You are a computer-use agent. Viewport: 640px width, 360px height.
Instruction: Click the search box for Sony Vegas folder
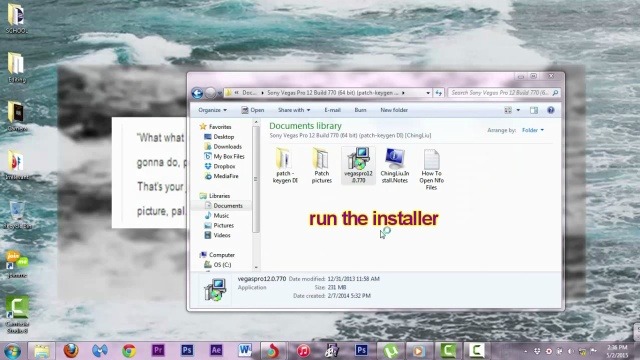point(503,93)
